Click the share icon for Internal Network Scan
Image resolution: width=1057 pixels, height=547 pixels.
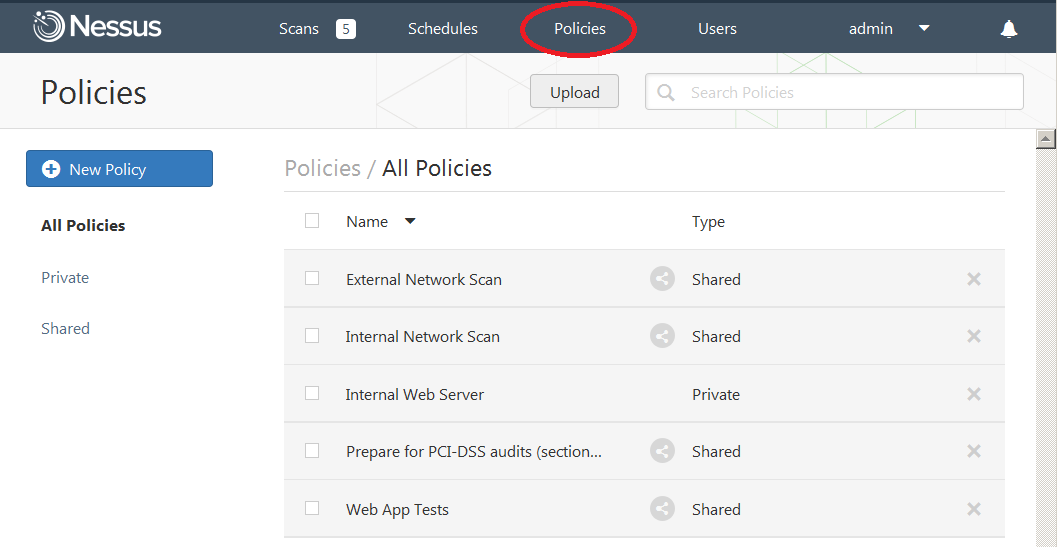point(662,336)
